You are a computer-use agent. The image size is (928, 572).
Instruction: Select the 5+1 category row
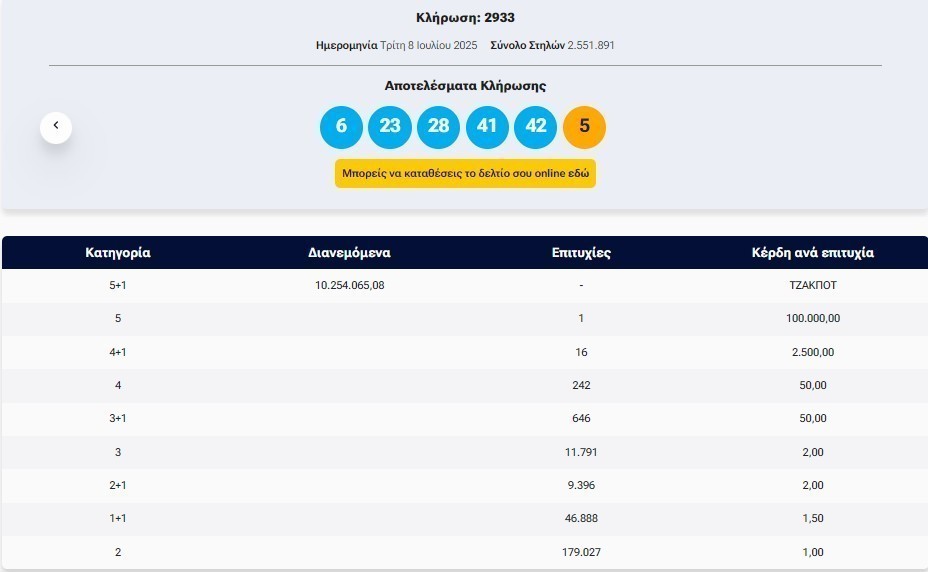coord(118,285)
